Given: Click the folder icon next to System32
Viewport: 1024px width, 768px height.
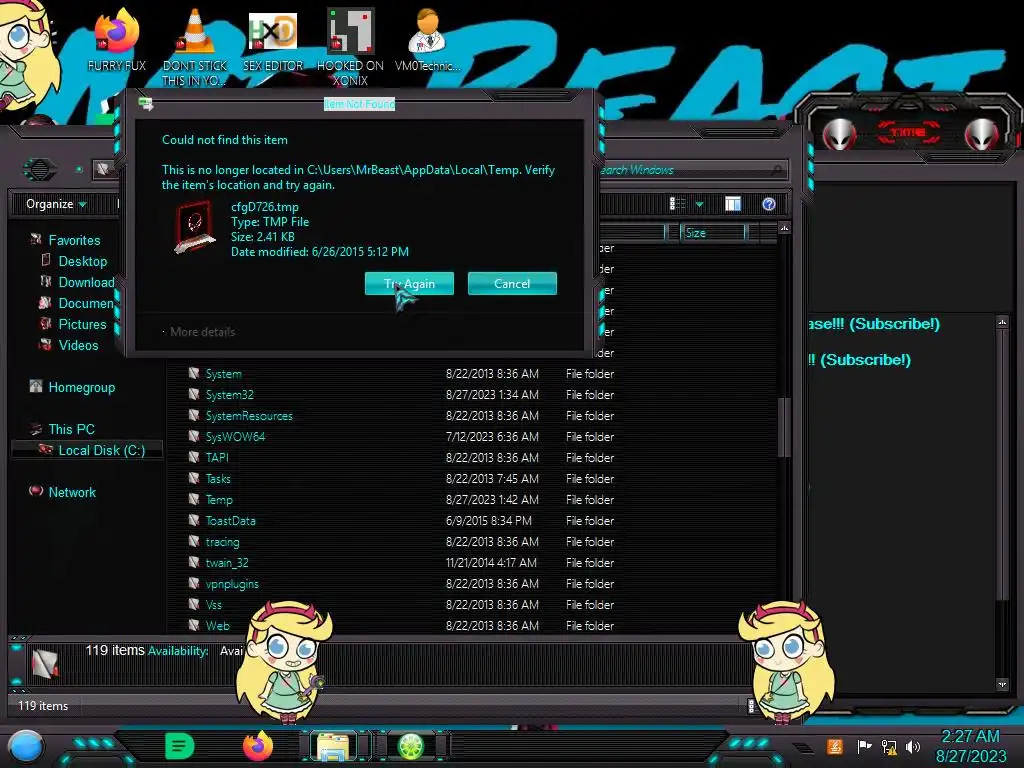Looking at the screenshot, I should (194, 393).
